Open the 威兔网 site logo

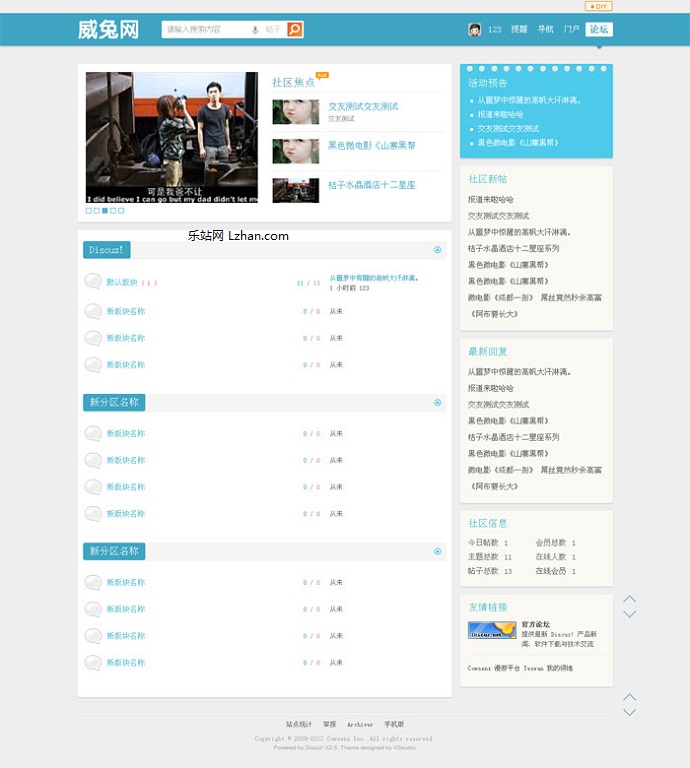click(108, 29)
